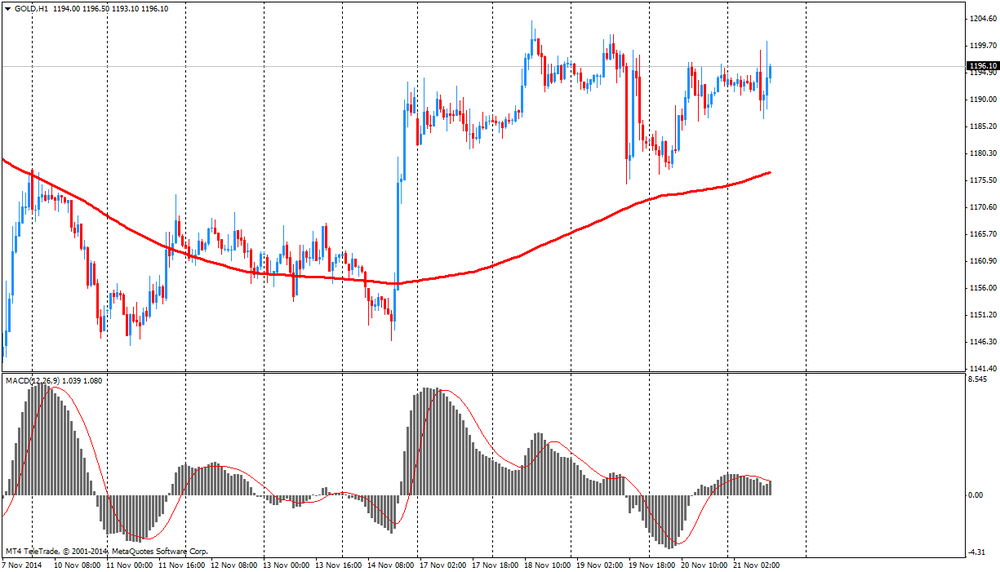Image resolution: width=1000 pixels, height=572 pixels.
Task: Click the 19 Nov 18:00 time label
Action: pos(652,565)
